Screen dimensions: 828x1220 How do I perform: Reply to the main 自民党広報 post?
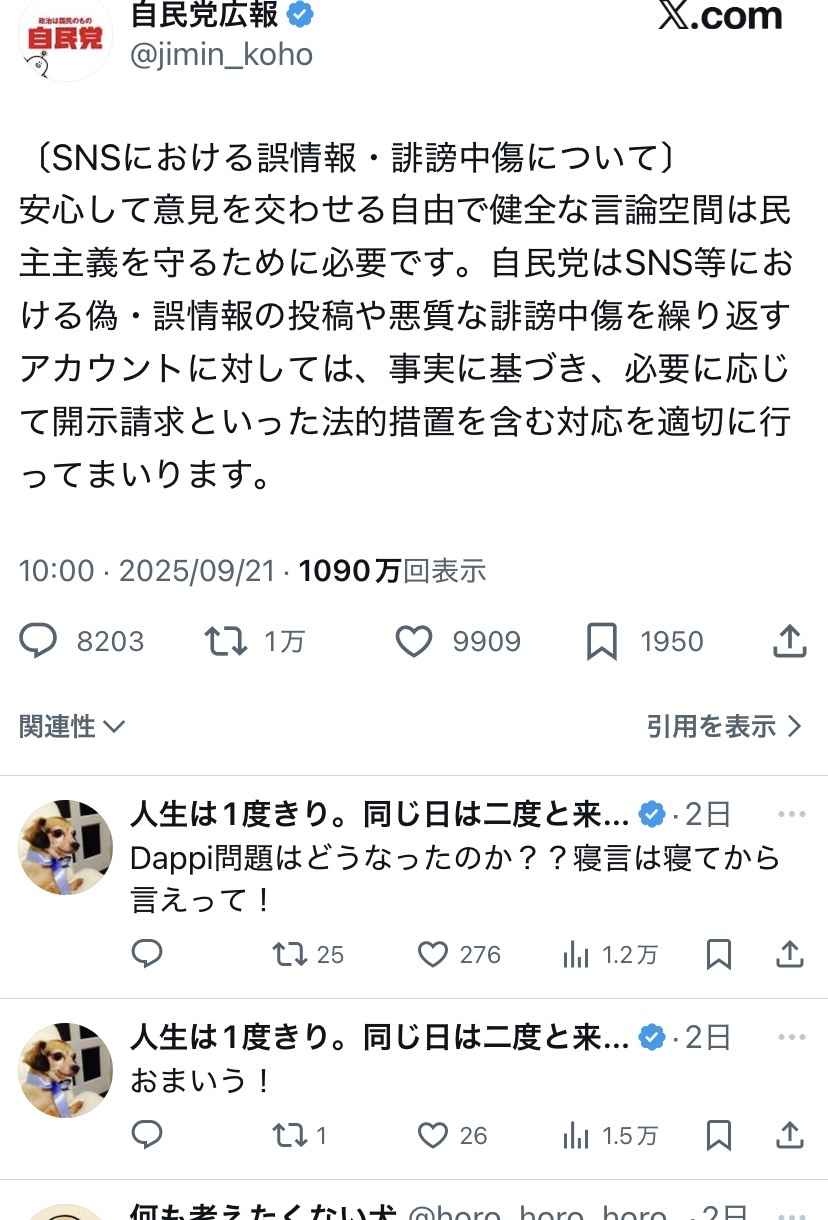38,641
